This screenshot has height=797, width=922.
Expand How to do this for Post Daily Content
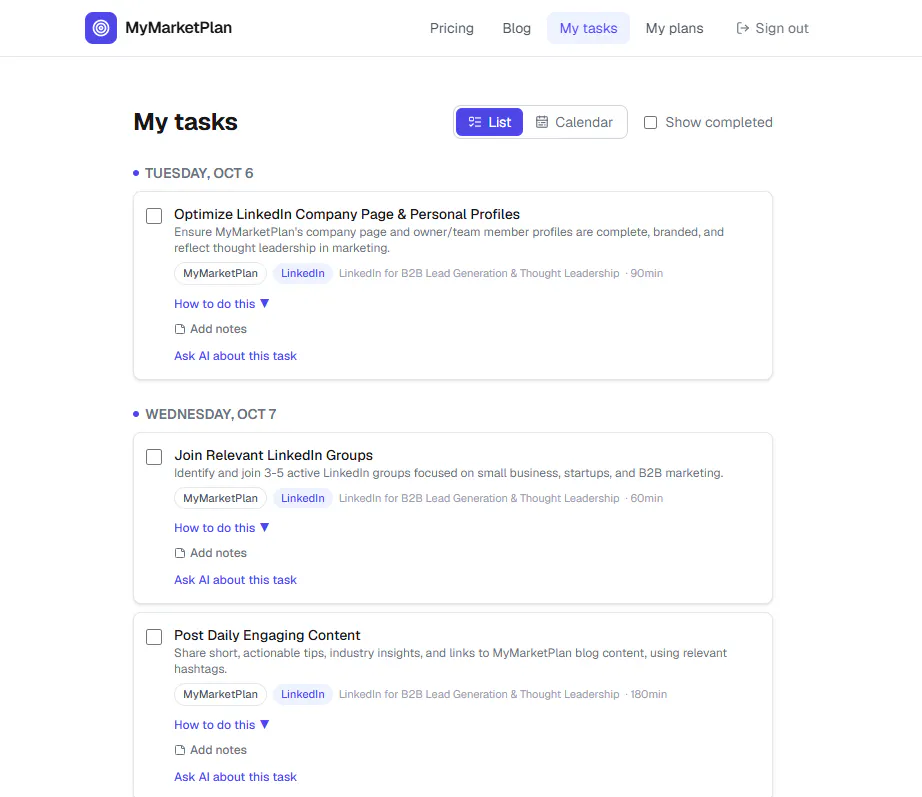(x=222, y=725)
